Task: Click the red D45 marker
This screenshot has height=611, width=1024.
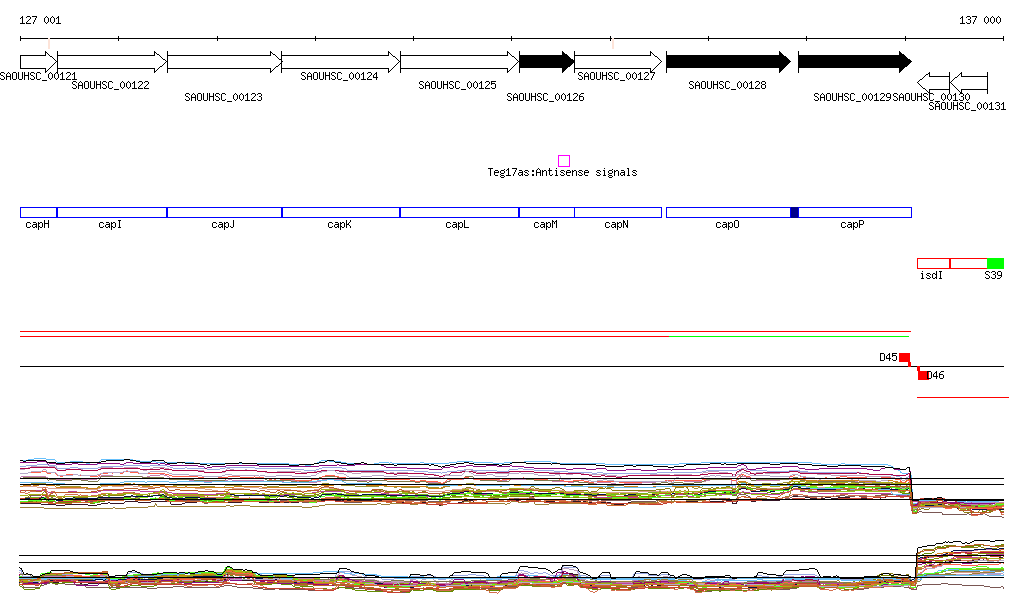Action: coord(904,357)
